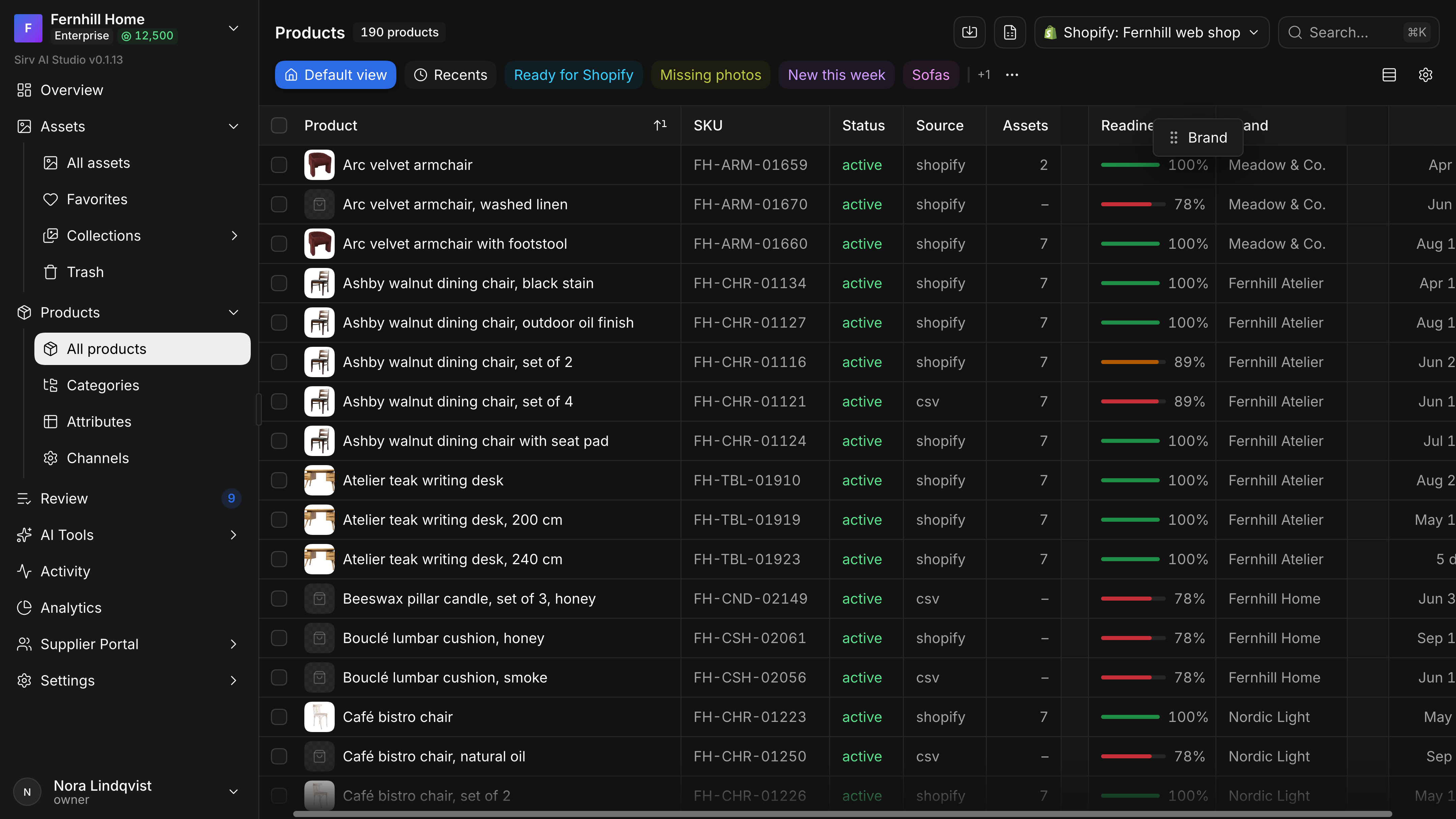Screen dimensions: 1456x819
Task: Click the horizontal scrollbar at table bottom
Action: (842, 814)
